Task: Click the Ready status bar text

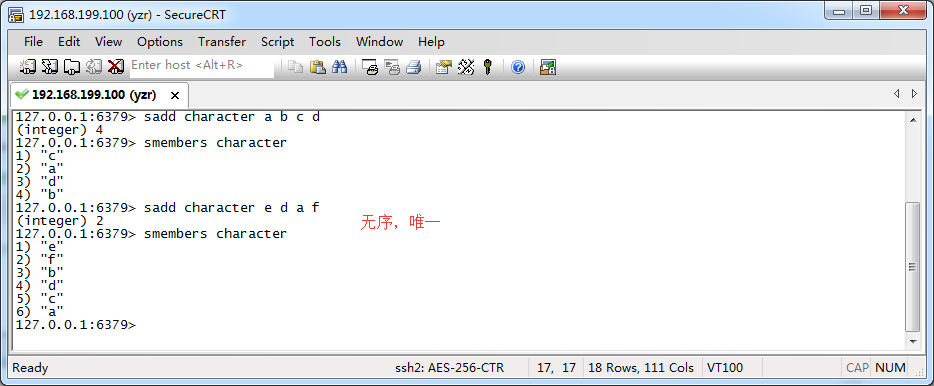Action: (x=30, y=368)
